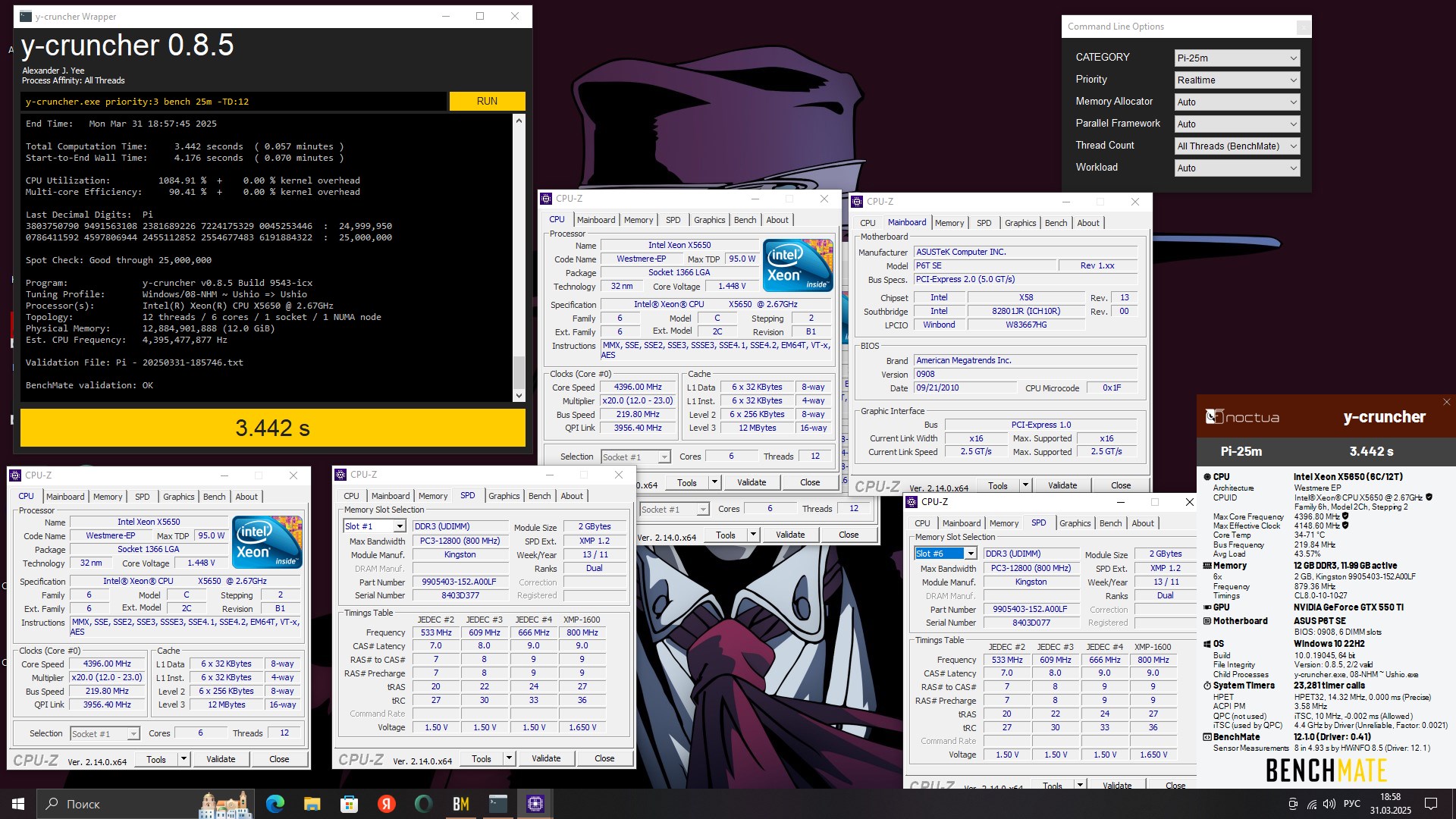The image size is (1456, 819).
Task: Open CPU tab in Slot #6 SPD window
Action: (x=922, y=523)
